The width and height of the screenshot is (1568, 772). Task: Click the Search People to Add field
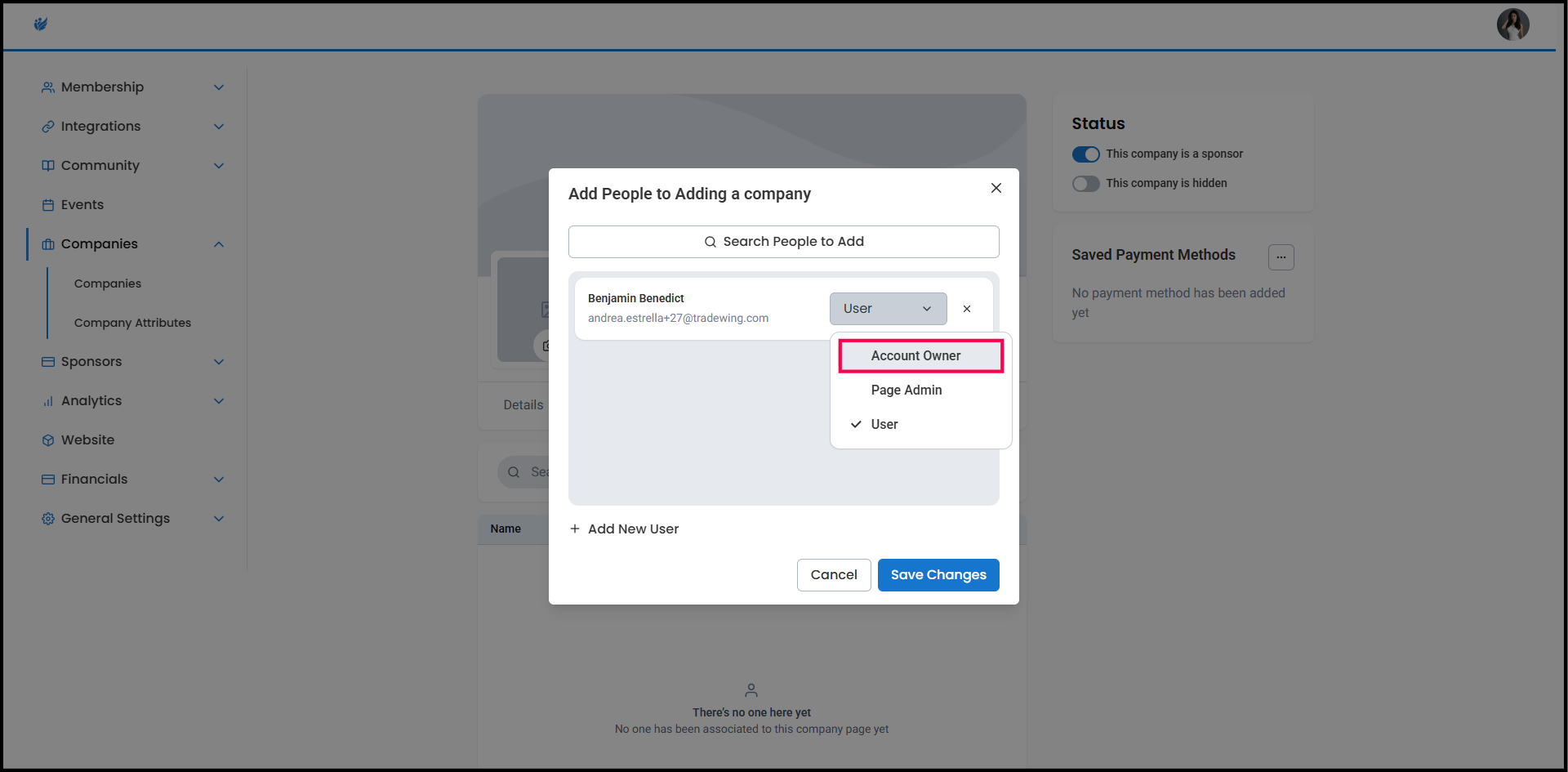(x=783, y=242)
